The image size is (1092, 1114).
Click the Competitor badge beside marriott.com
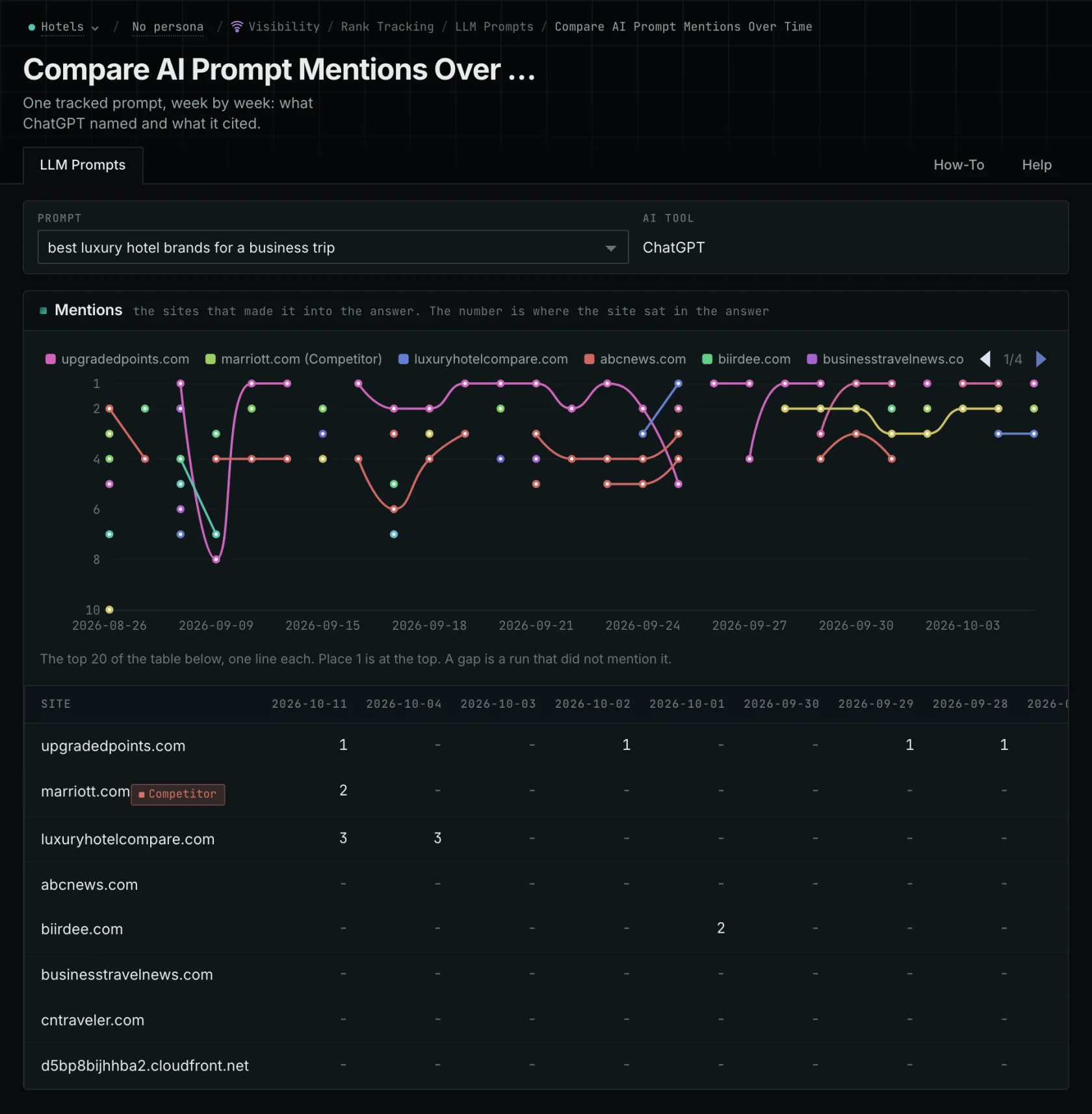point(178,794)
